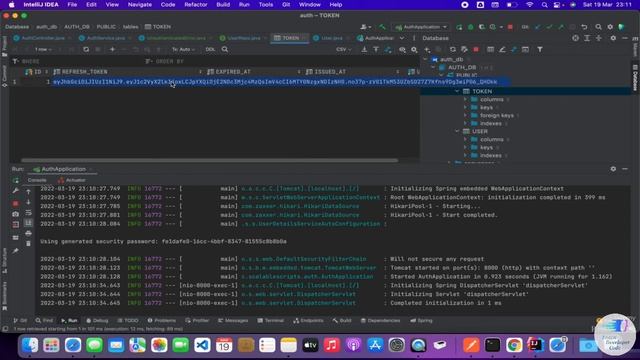Collapse the TOKEN table node

click(457, 91)
